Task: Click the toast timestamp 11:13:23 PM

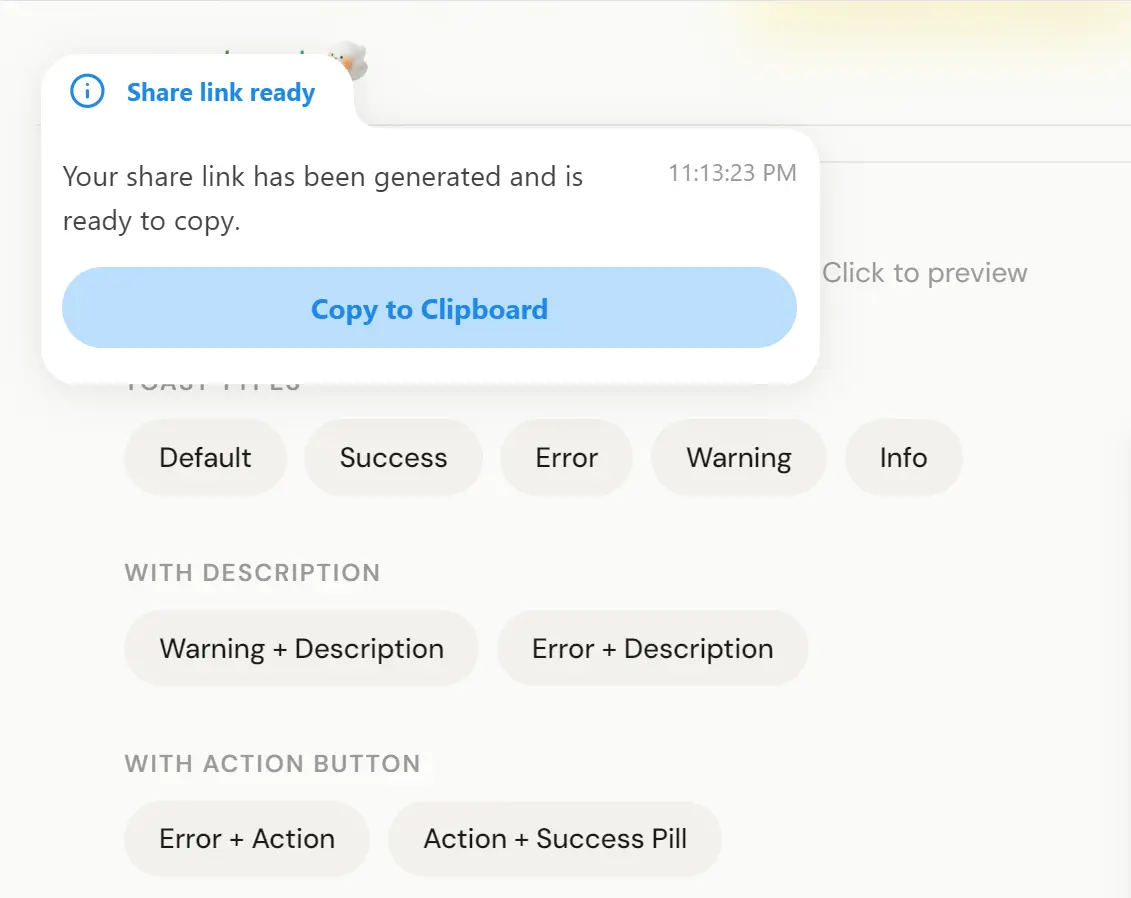Action: (732, 173)
